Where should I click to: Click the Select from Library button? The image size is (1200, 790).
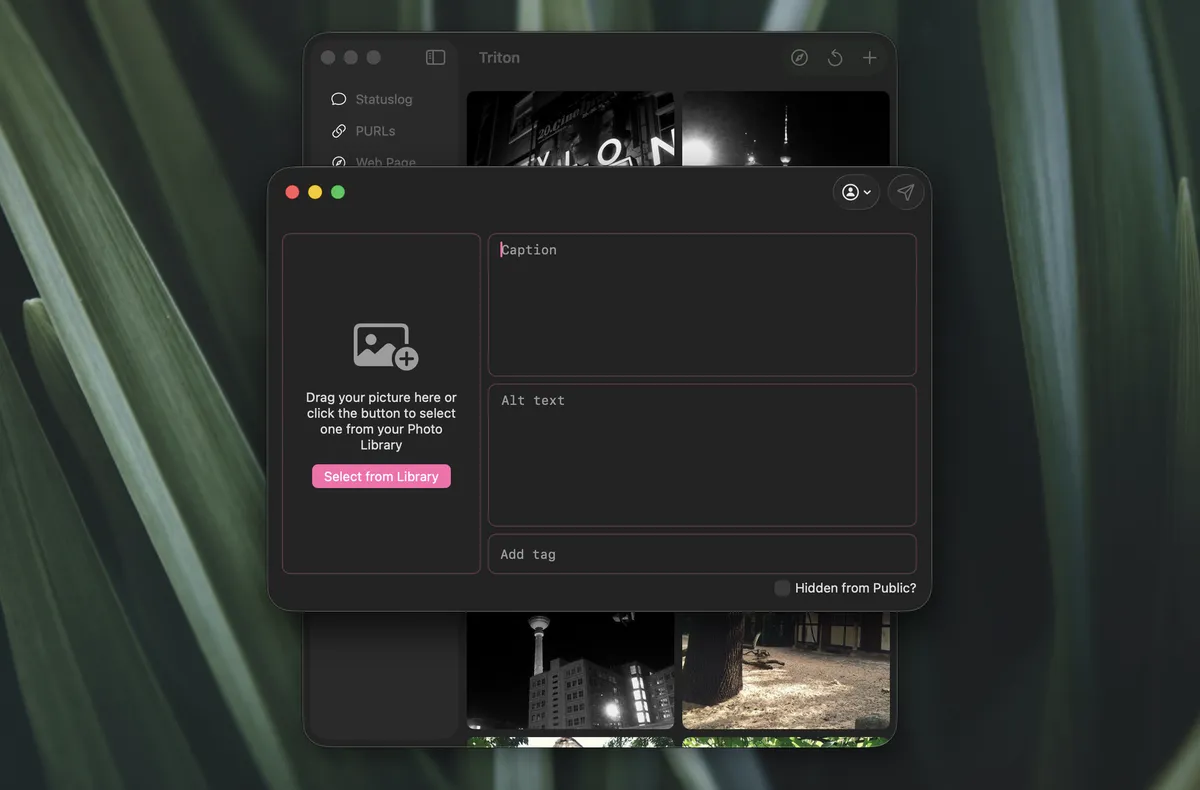[381, 476]
